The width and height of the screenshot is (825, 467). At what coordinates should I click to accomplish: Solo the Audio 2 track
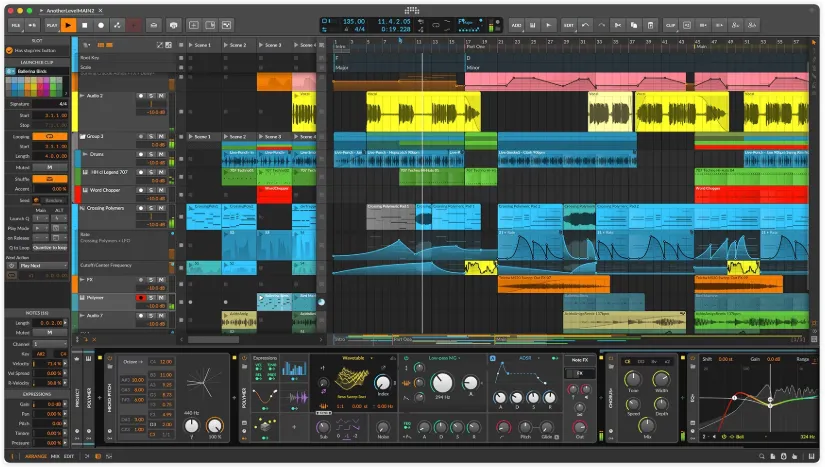pos(151,96)
